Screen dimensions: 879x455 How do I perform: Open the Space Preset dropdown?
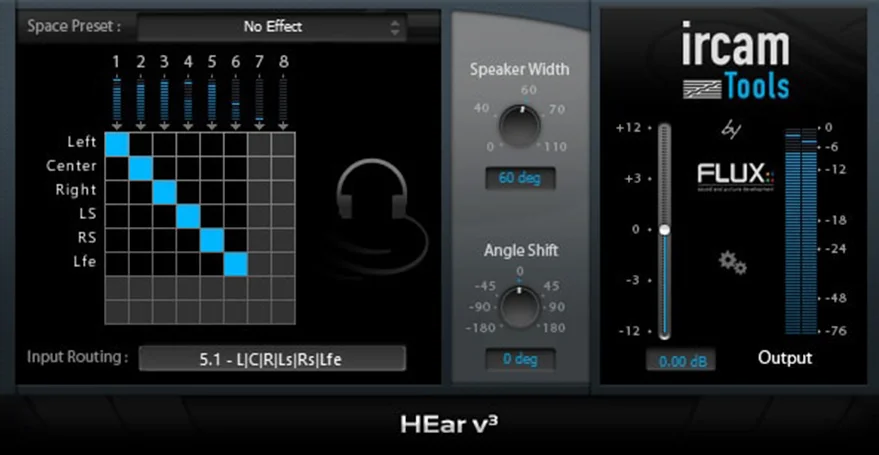[272, 26]
